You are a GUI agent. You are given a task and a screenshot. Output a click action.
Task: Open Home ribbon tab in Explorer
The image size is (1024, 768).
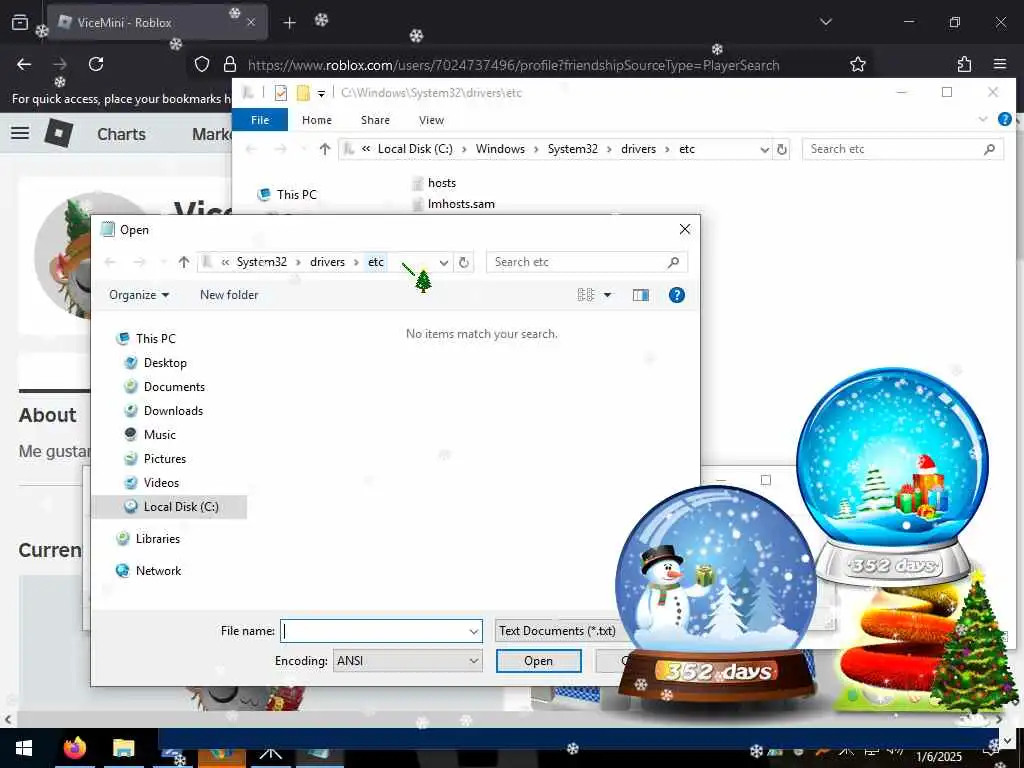(317, 120)
